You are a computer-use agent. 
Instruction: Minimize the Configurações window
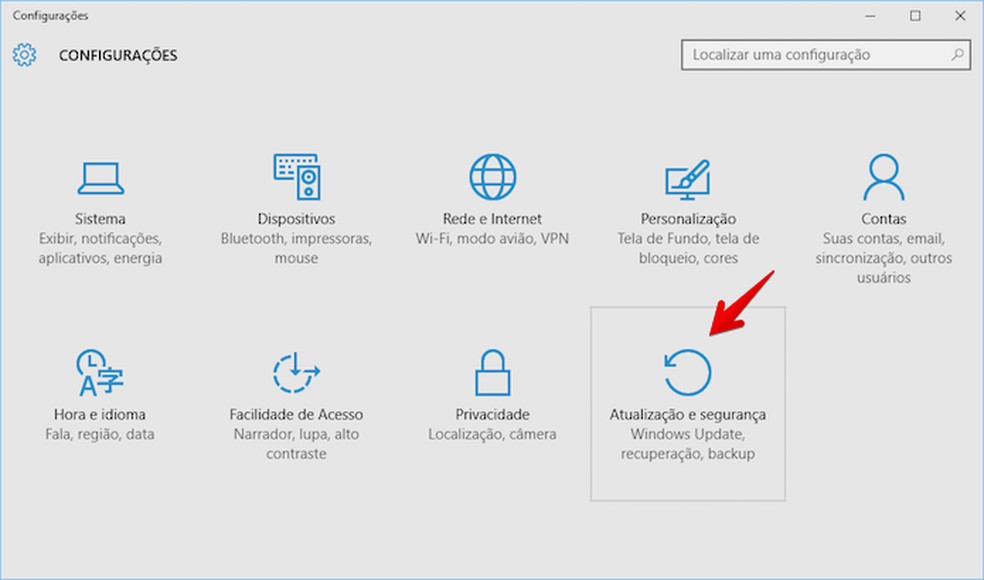pos(870,16)
